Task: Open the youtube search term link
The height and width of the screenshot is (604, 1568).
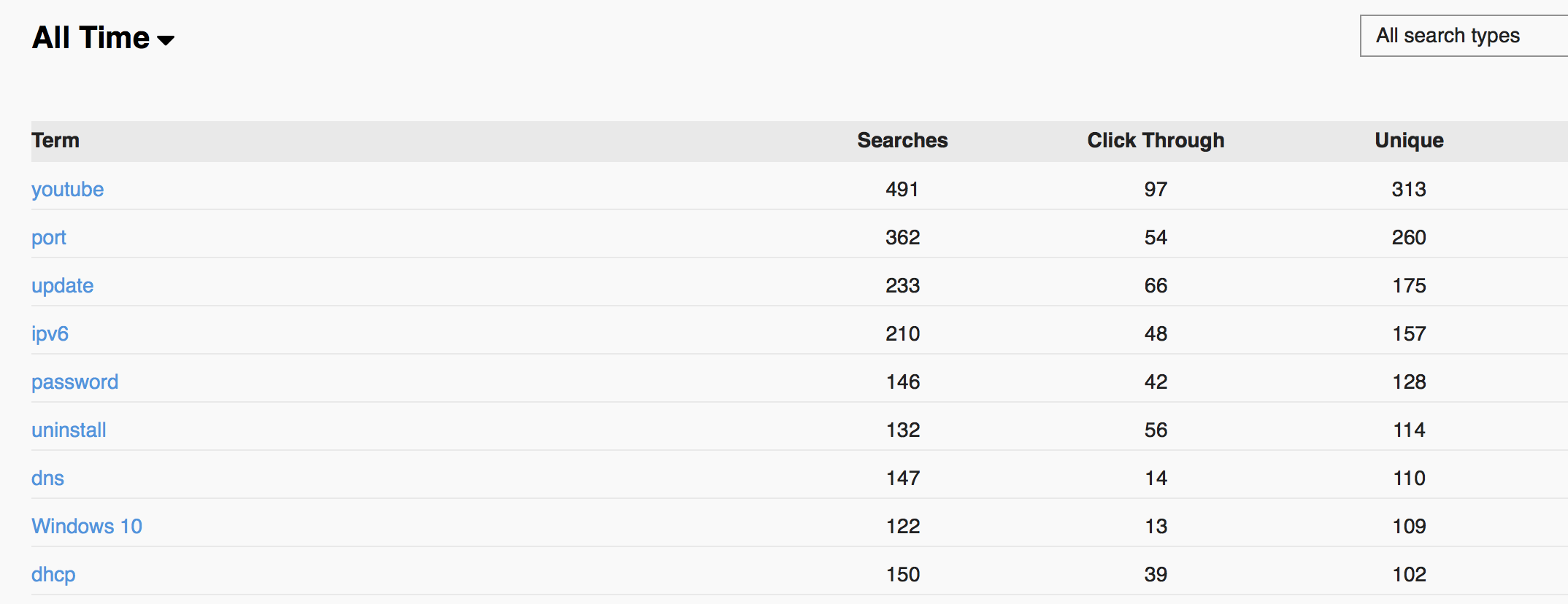Action: point(67,189)
